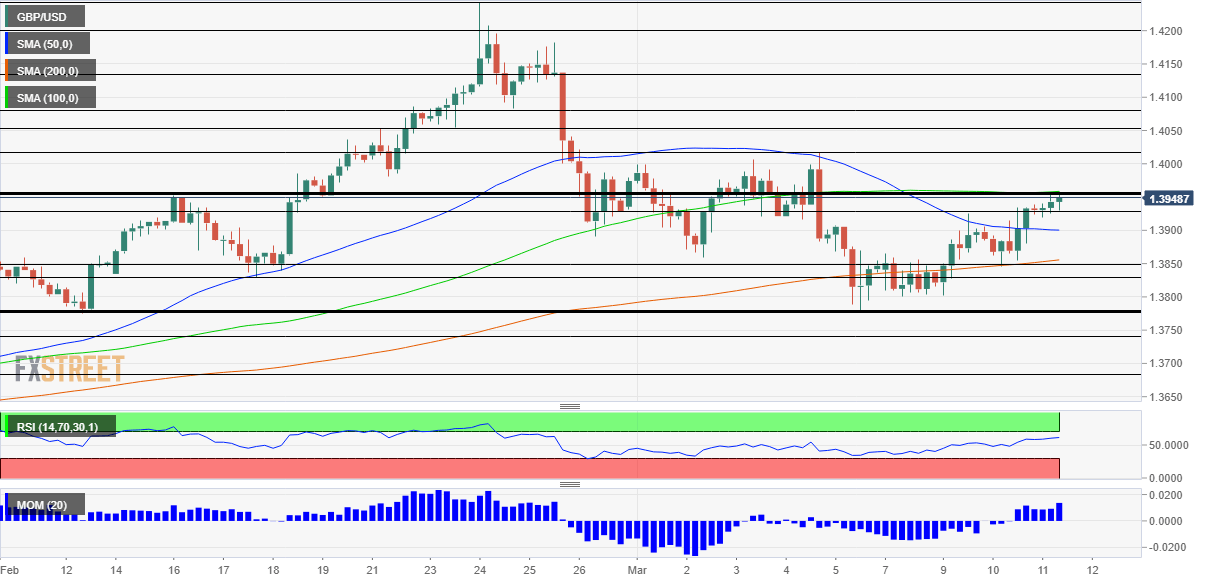The image size is (1212, 583).
Task: Click the momentum 0.0200 scale value
Action: [1167, 496]
